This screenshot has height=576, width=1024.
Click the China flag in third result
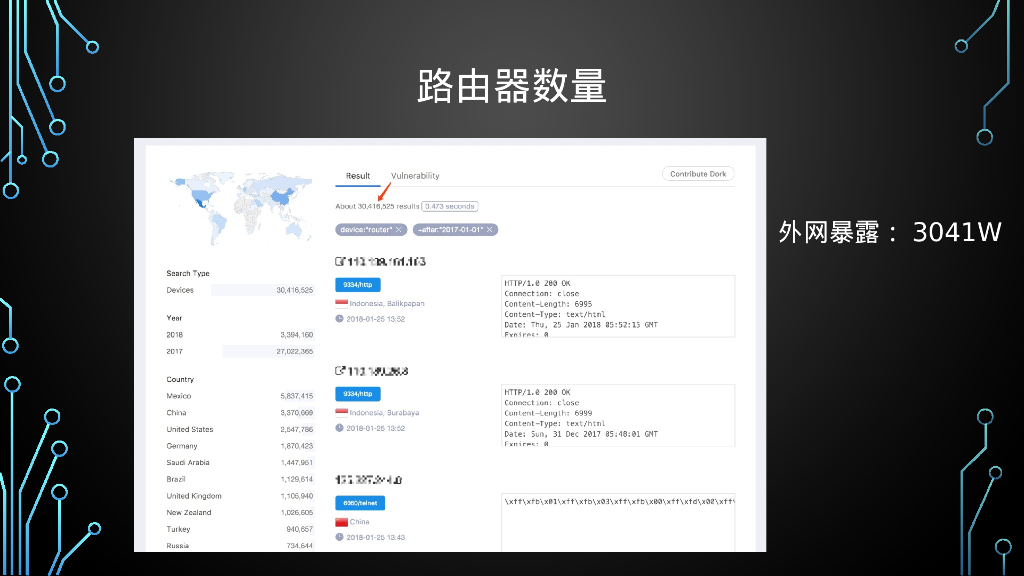(x=341, y=522)
